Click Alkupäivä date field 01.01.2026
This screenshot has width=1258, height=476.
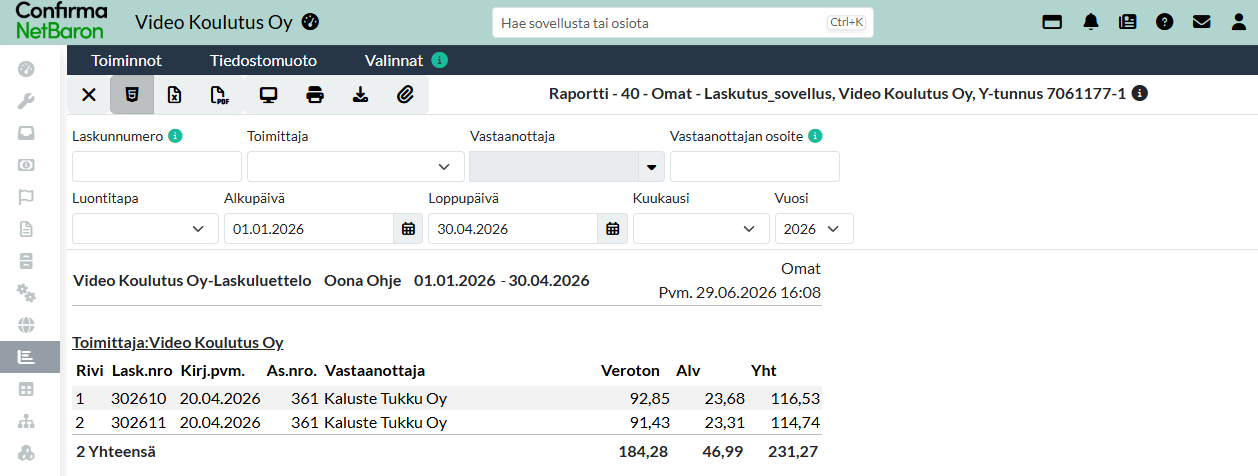pos(309,228)
